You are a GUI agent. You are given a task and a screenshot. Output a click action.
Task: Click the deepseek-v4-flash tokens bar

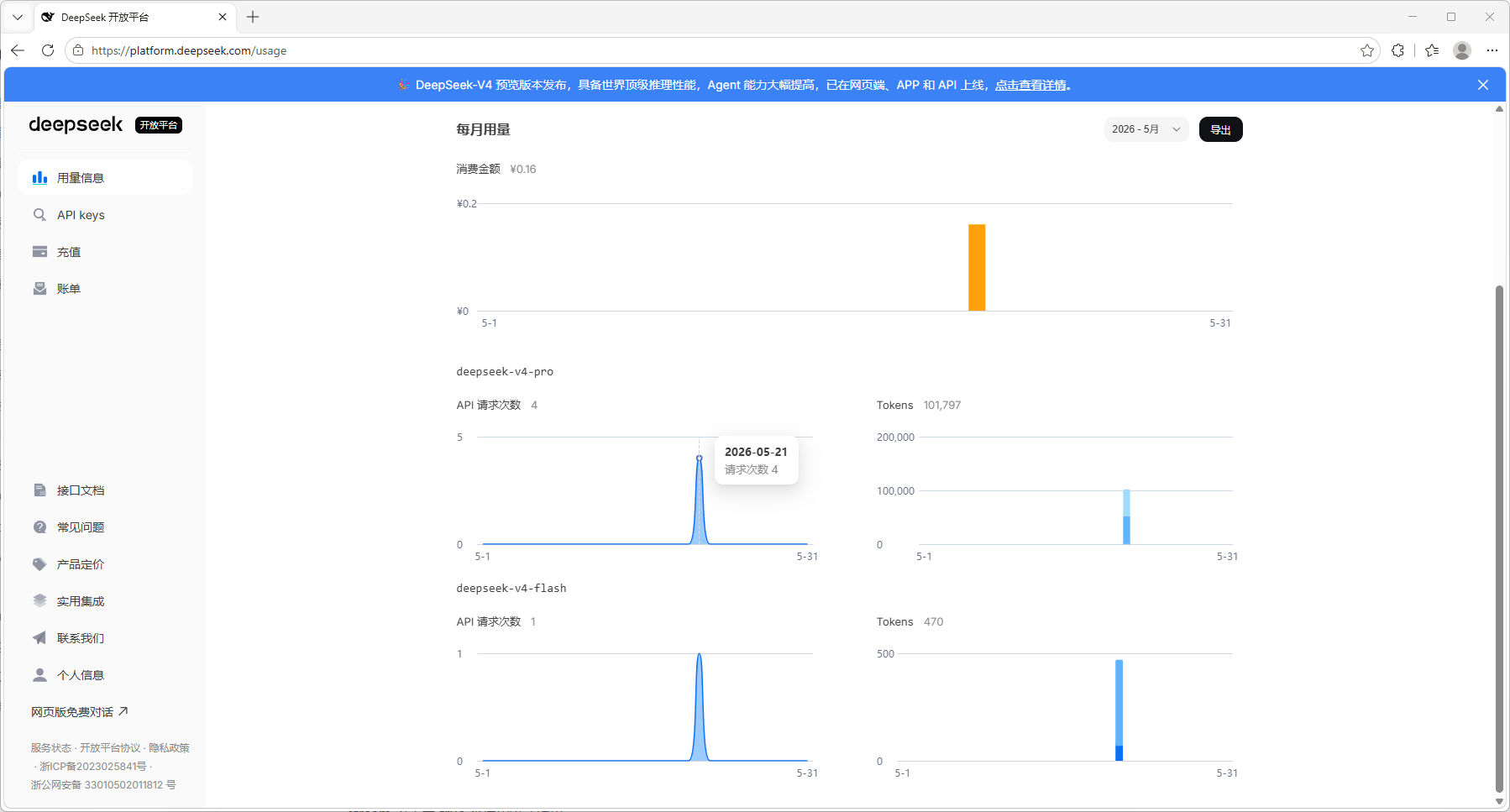(x=1119, y=710)
